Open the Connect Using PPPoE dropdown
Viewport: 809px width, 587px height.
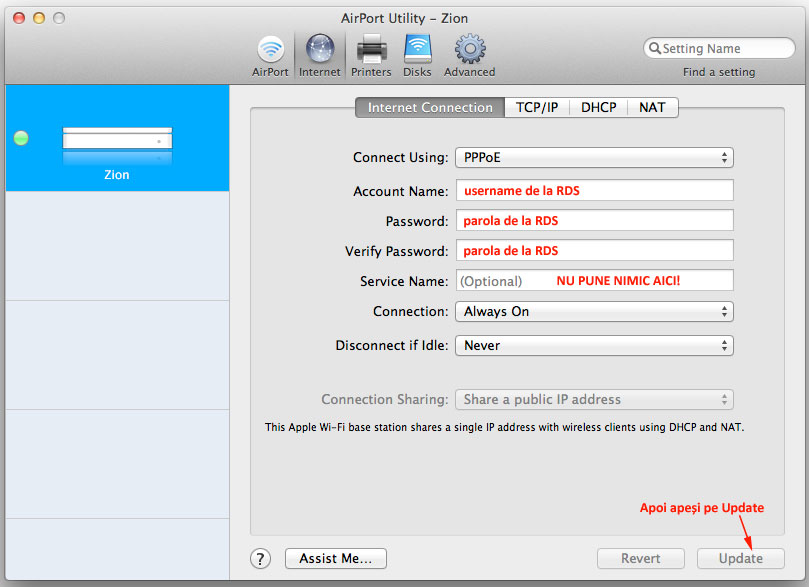[x=594, y=158]
